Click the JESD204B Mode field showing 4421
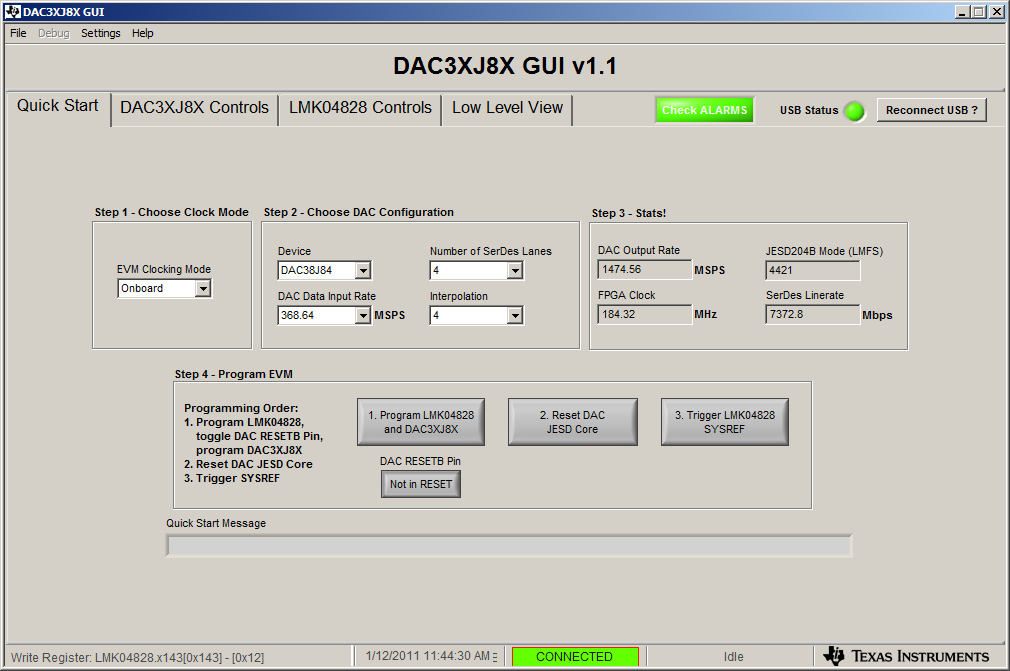This screenshot has height=671, width=1010. click(x=812, y=270)
